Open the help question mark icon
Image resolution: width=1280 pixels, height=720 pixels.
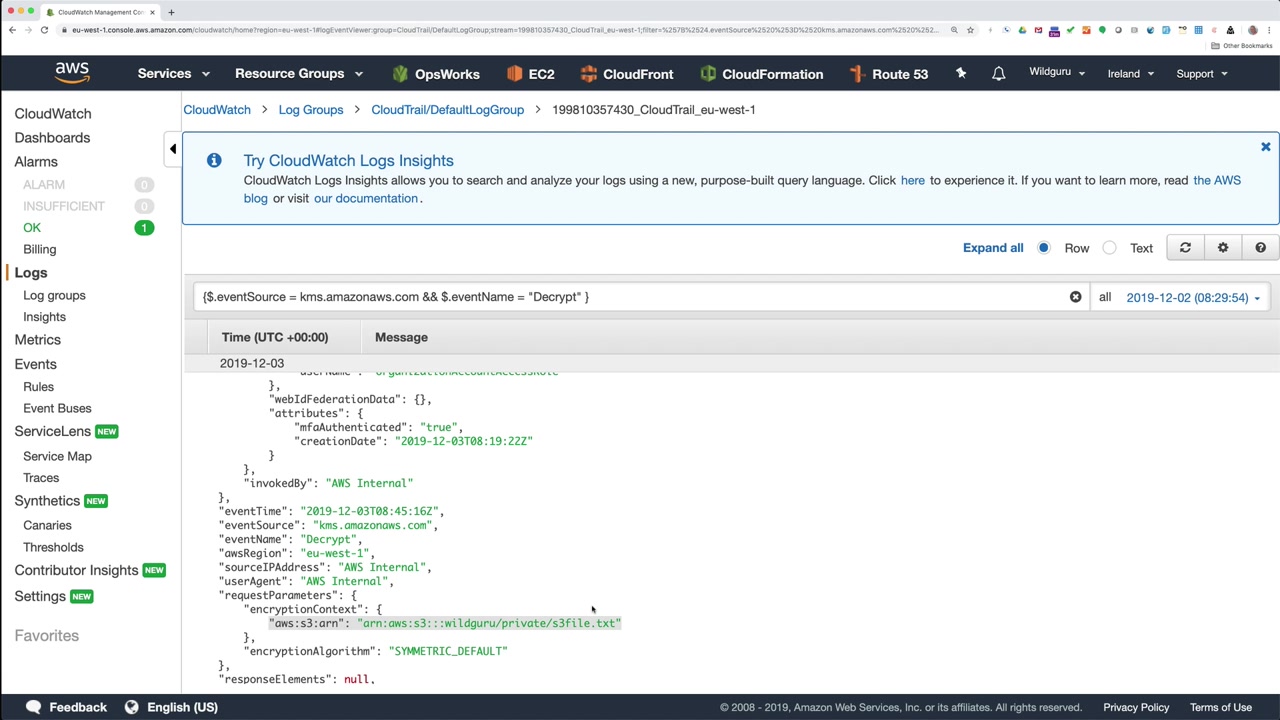[x=1260, y=248]
